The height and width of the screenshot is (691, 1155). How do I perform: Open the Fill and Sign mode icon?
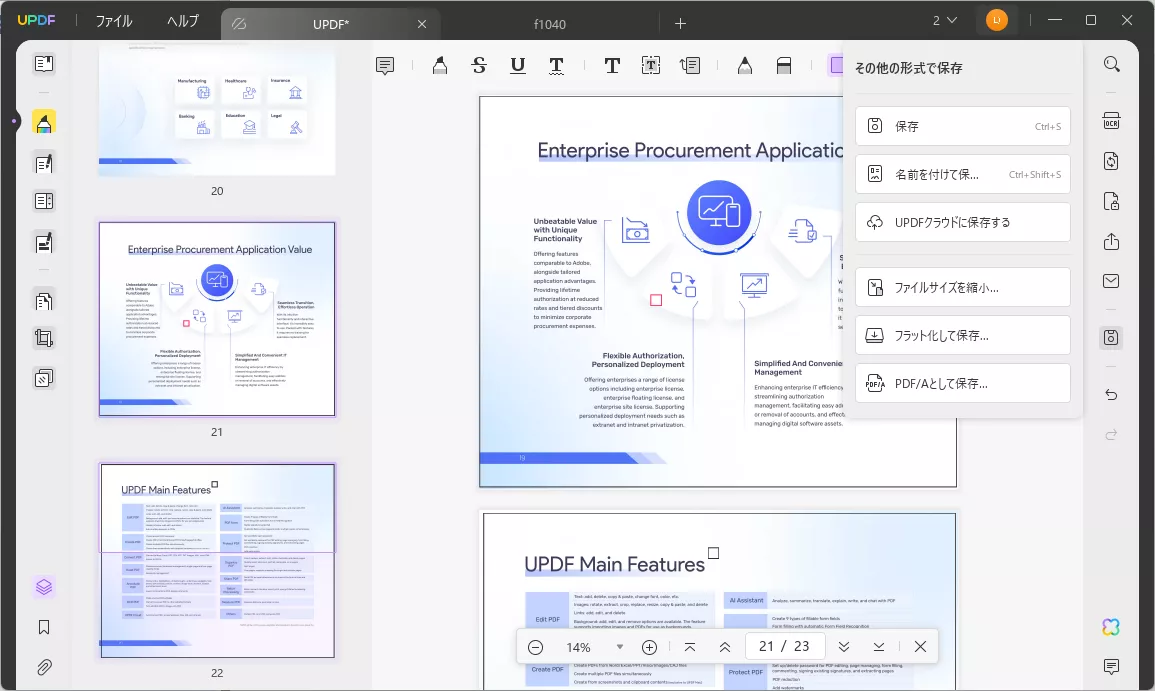coord(44,242)
